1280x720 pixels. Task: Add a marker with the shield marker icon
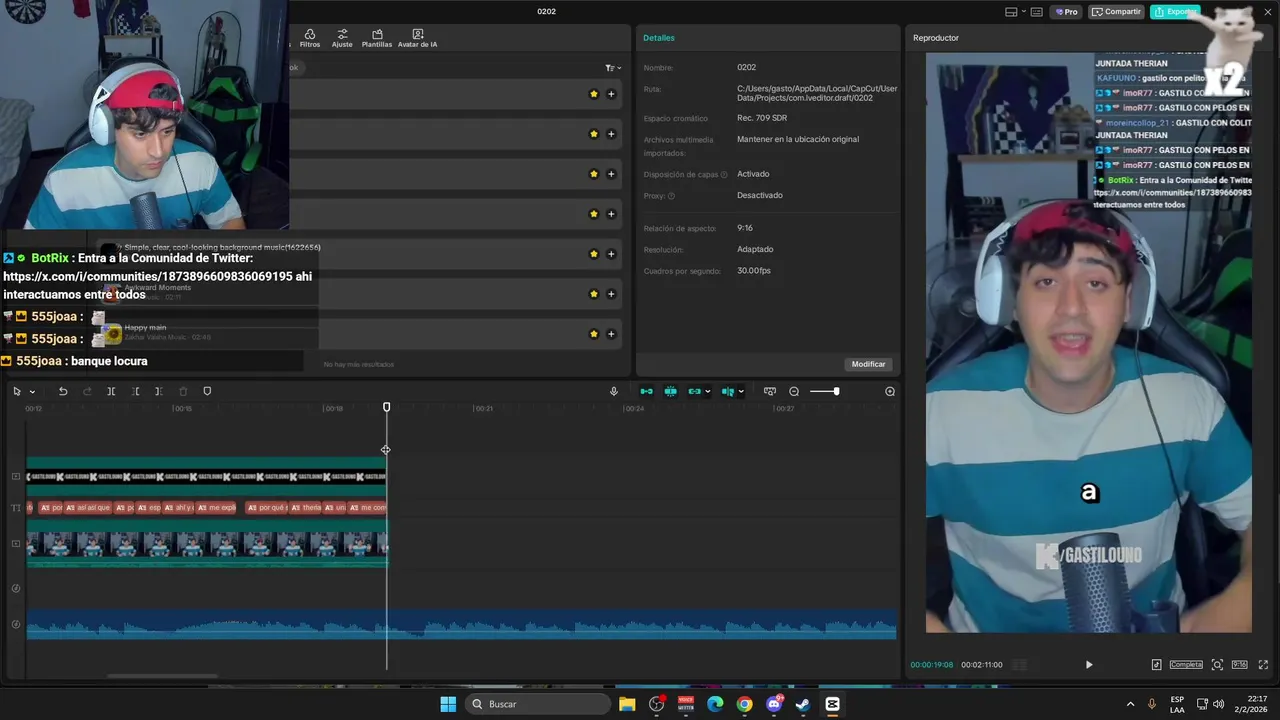coord(207,391)
